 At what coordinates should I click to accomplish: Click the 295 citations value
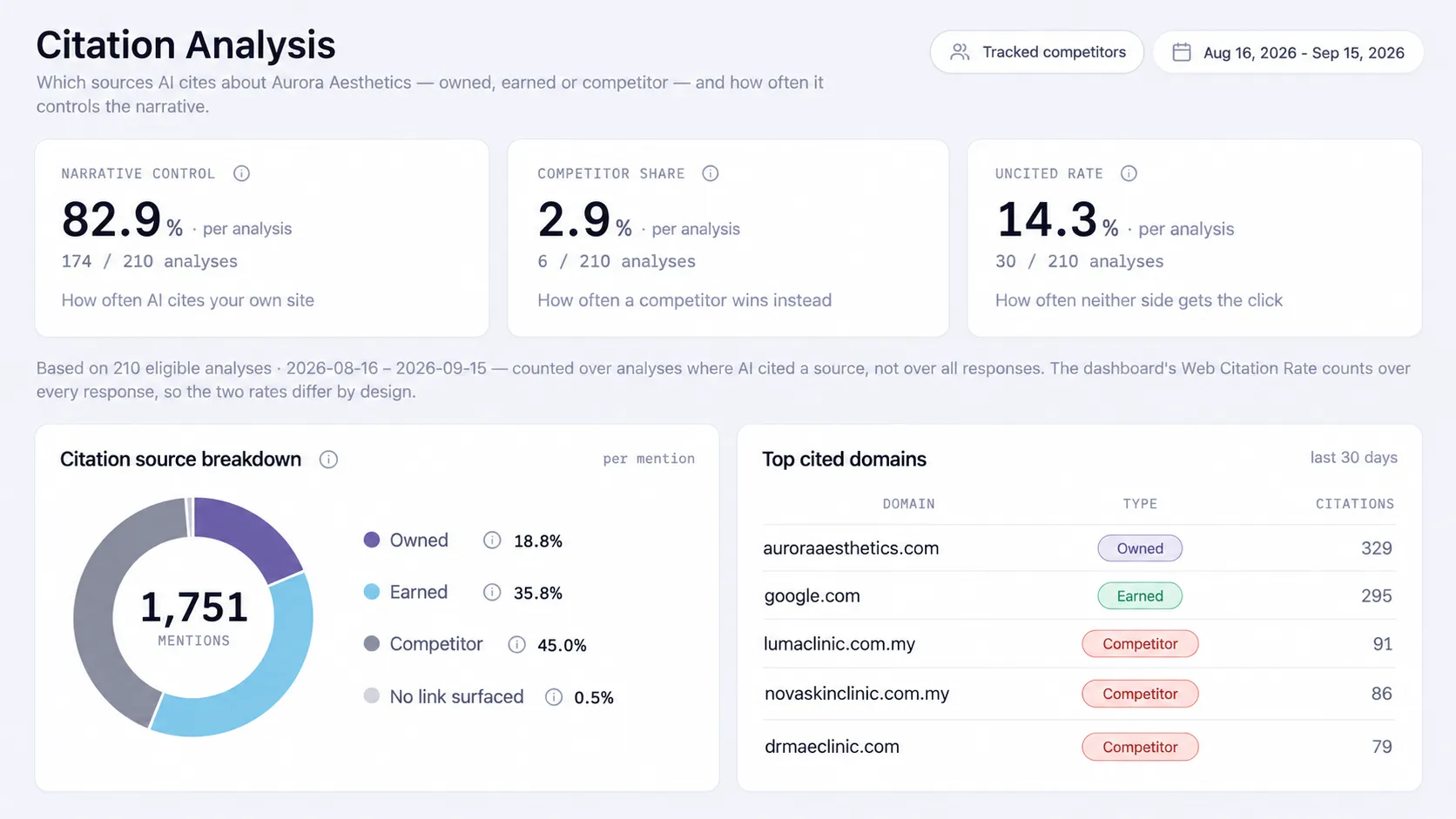[x=1377, y=596]
